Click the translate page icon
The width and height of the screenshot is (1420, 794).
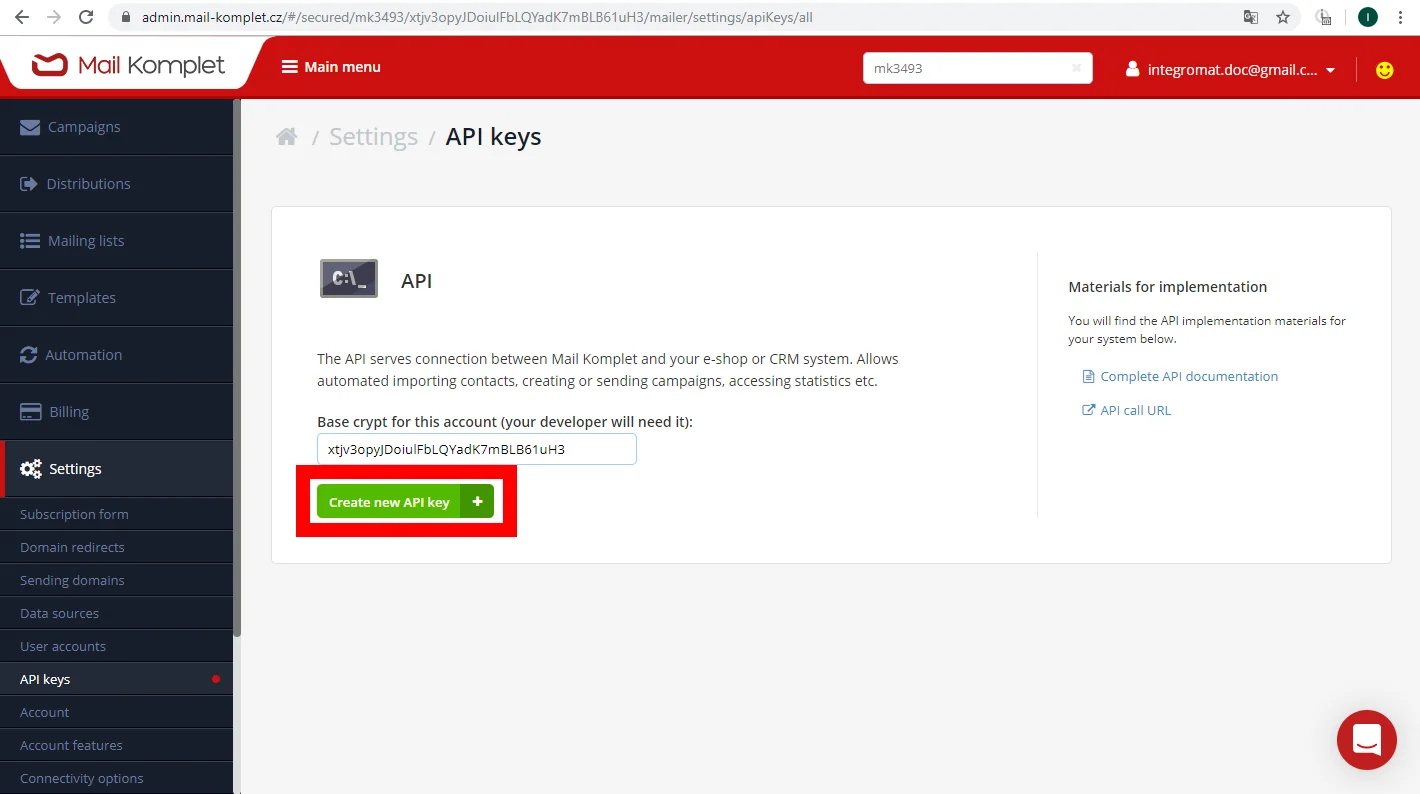coord(1251,17)
